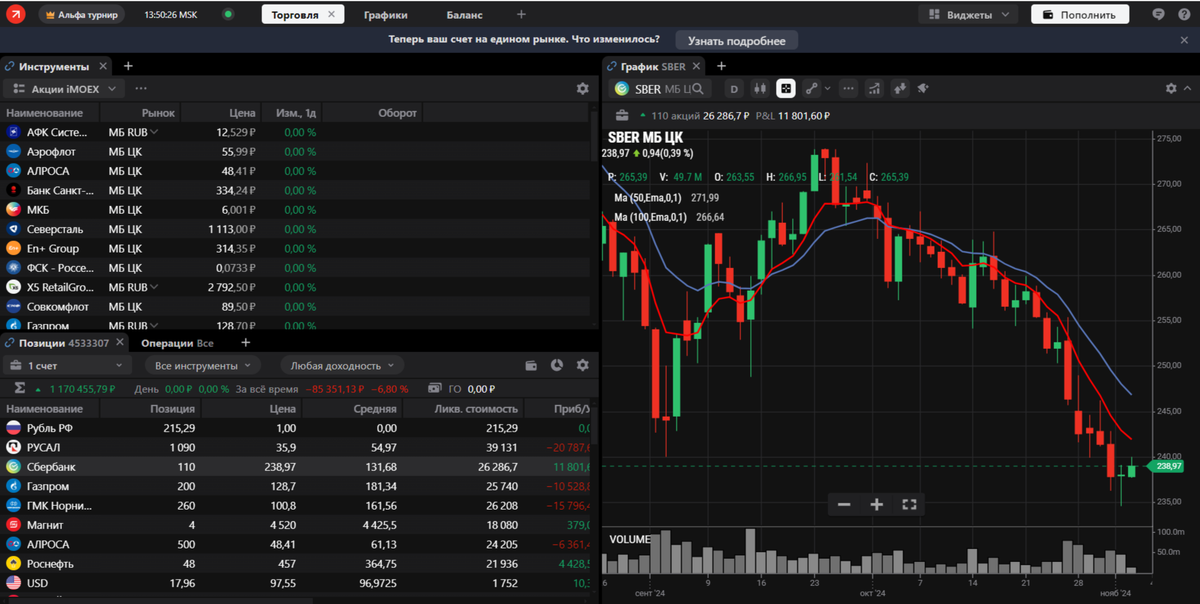Close the Позиции panel tab

(x=121, y=343)
